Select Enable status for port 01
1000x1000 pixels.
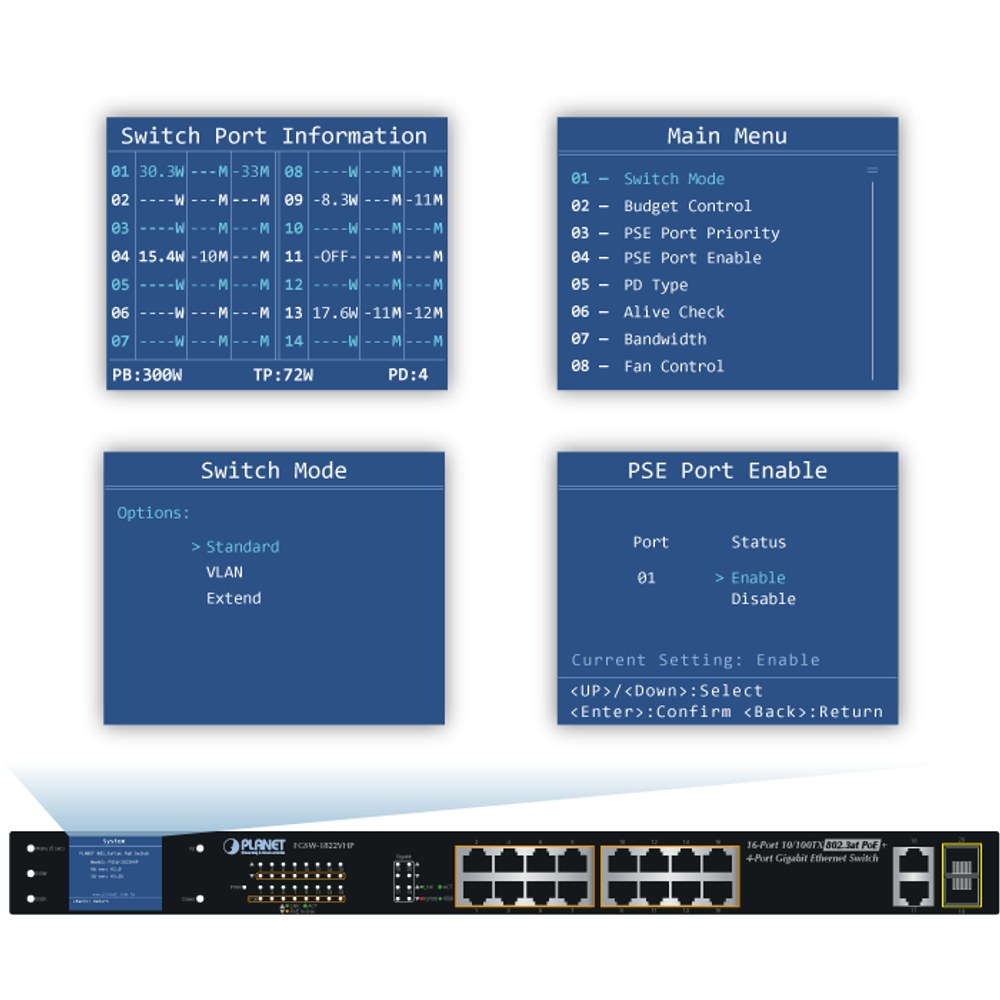(x=758, y=578)
